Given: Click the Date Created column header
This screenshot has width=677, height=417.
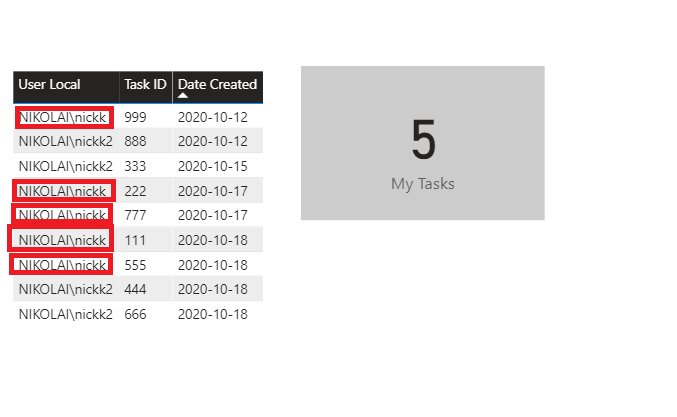Looking at the screenshot, I should pos(217,84).
